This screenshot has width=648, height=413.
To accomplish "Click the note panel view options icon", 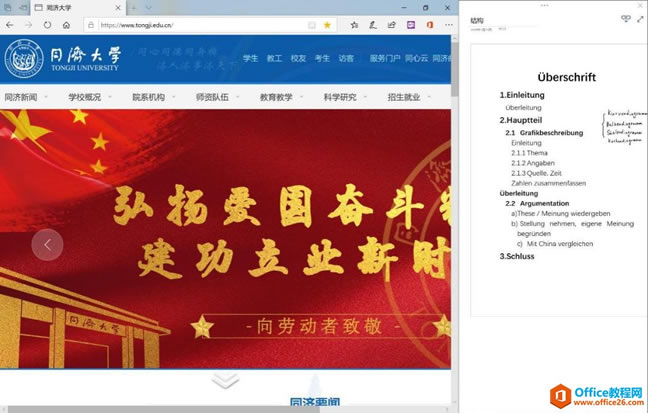I will click(626, 19).
